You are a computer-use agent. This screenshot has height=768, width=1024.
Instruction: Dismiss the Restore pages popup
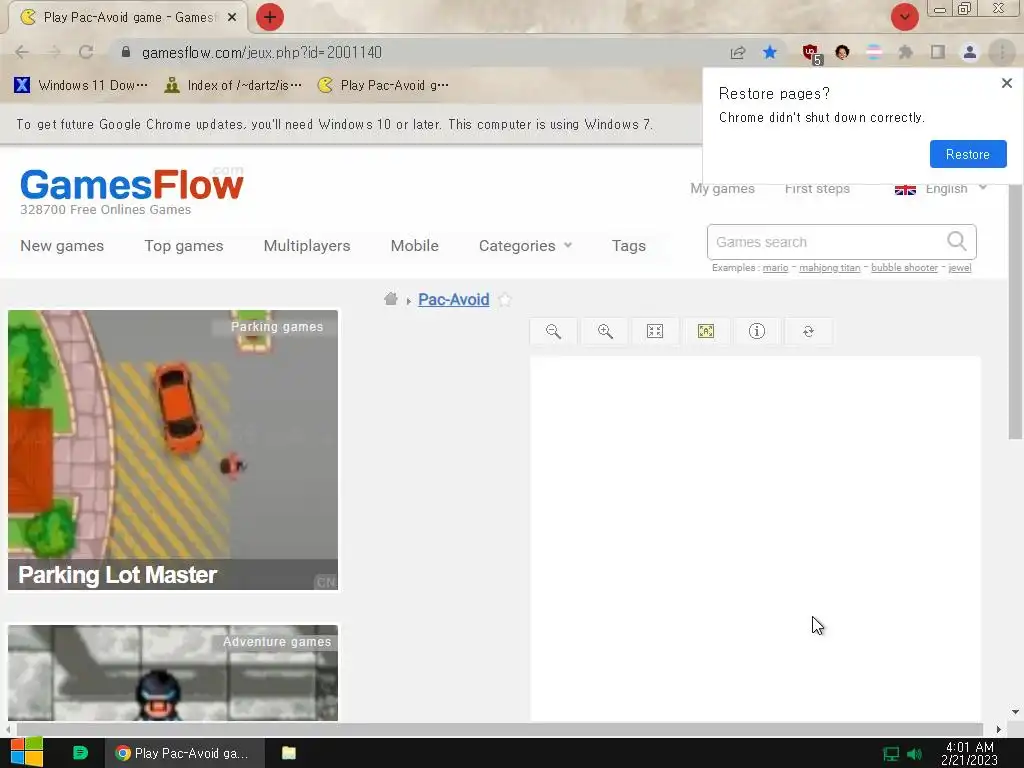pos(1006,83)
